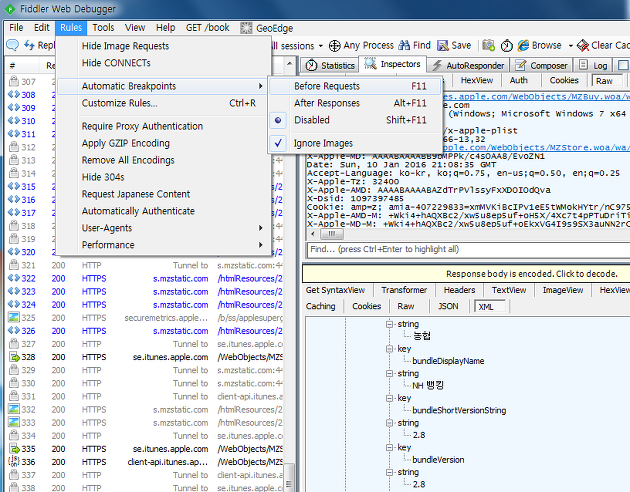630x492 pixels.
Task: Select After Responses breakpoint option
Action: (x=355, y=103)
